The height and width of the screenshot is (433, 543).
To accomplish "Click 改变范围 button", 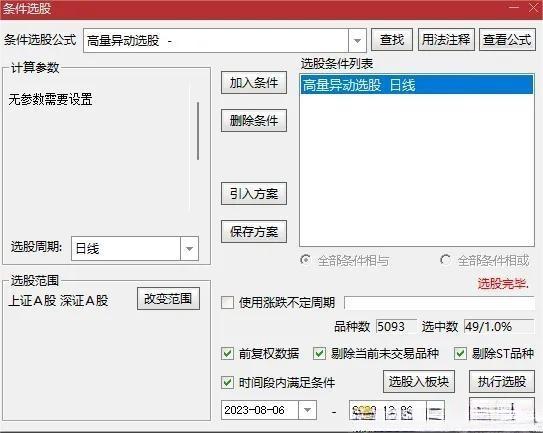I will tap(168, 299).
